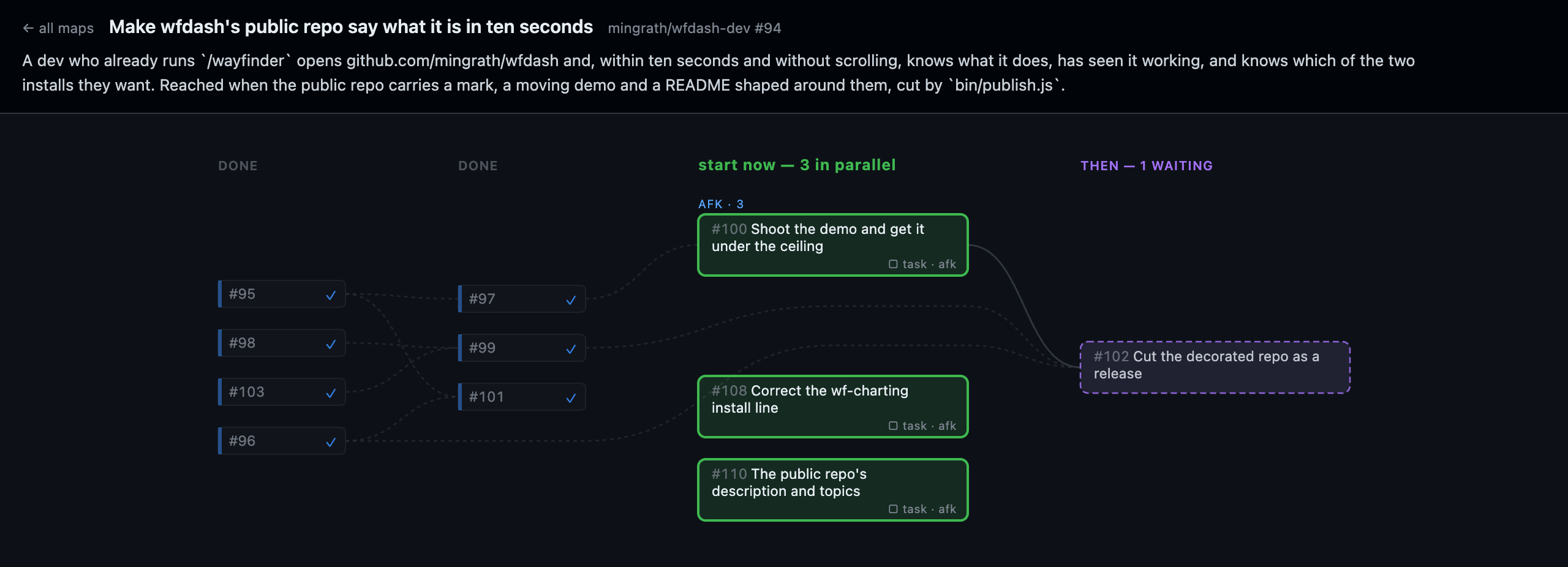
Task: Toggle the task checkbox on issue #100
Action: 893,264
